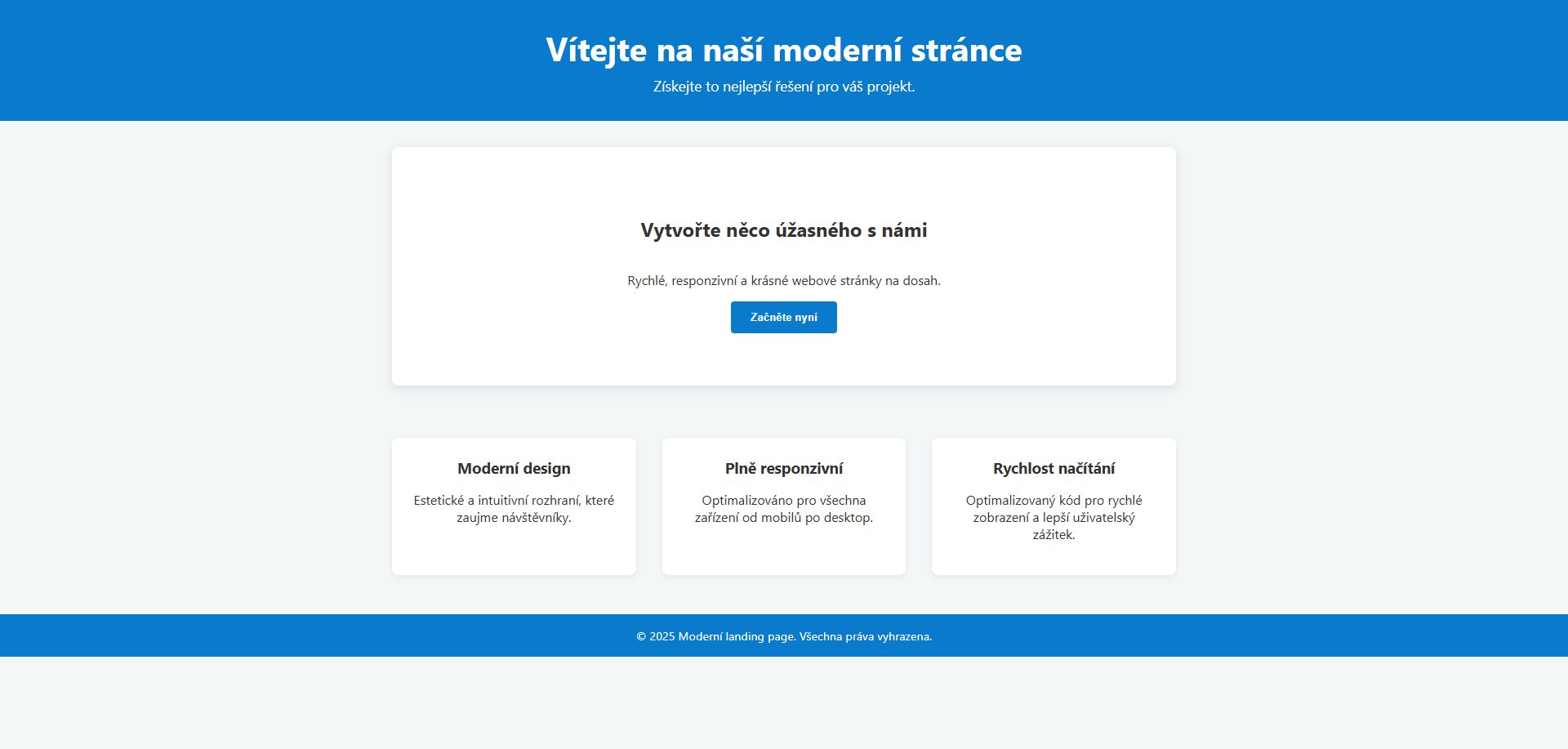Click the heading Vítejte na naší moderní stránce
The width and height of the screenshot is (1568, 749).
point(783,50)
